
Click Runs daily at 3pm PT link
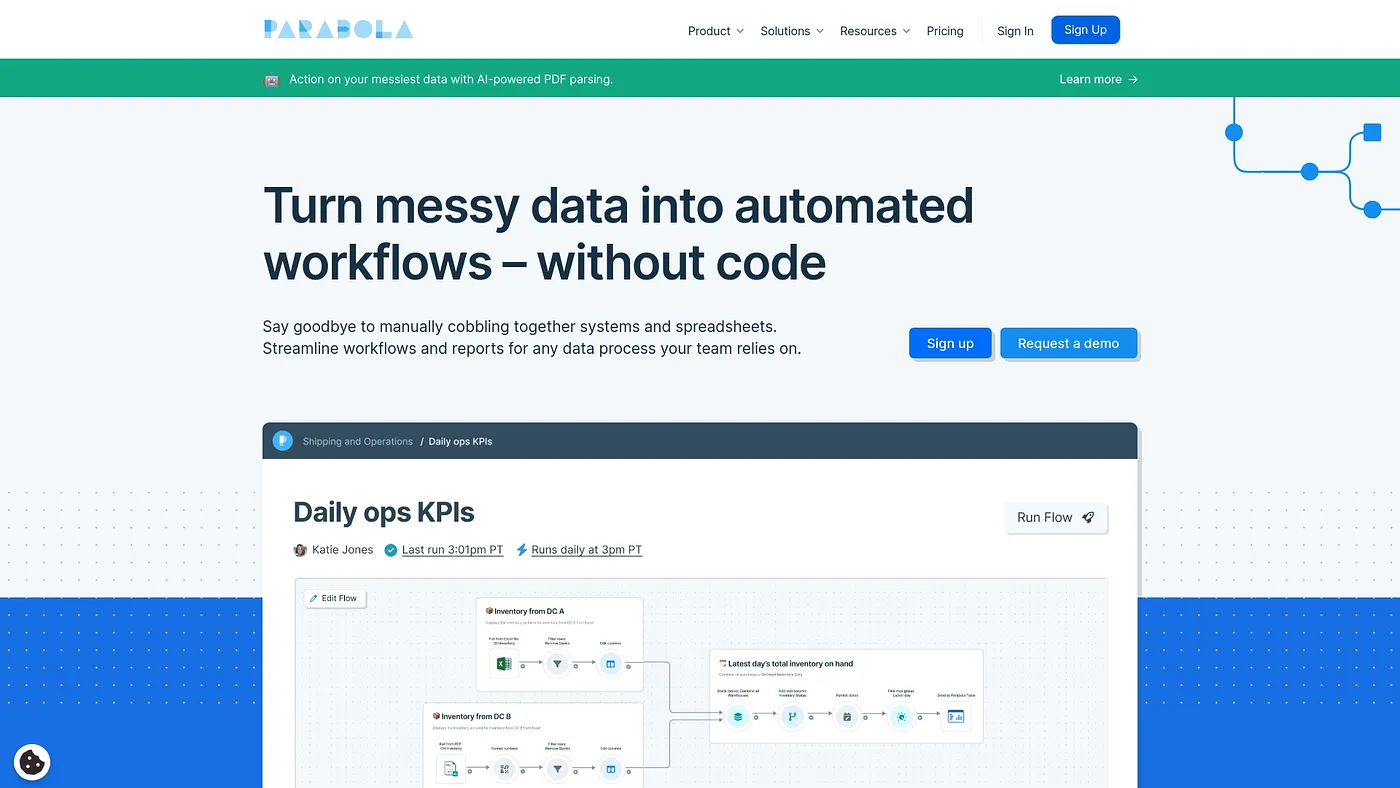tap(586, 550)
